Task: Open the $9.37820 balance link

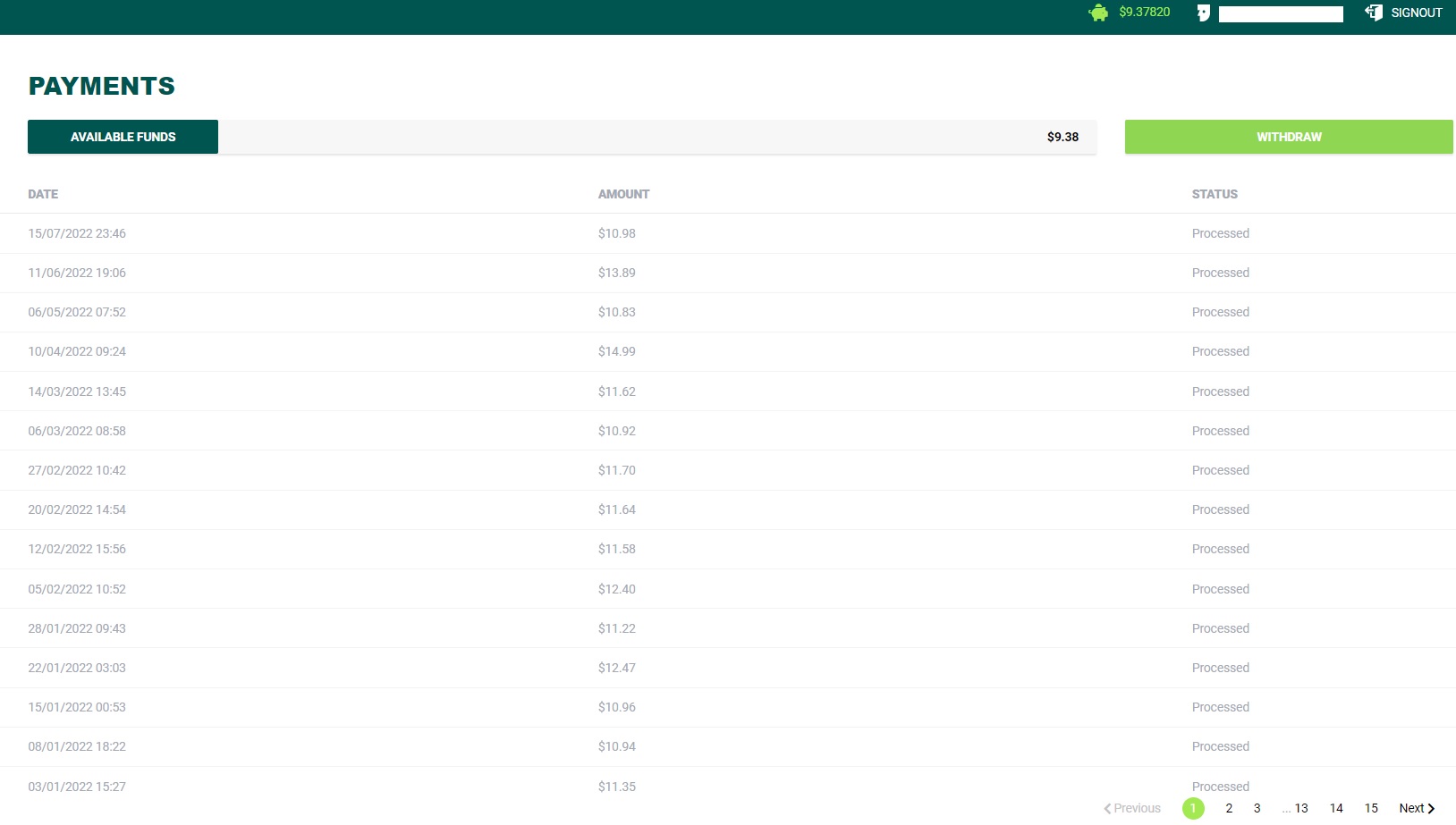Action: click(1145, 12)
